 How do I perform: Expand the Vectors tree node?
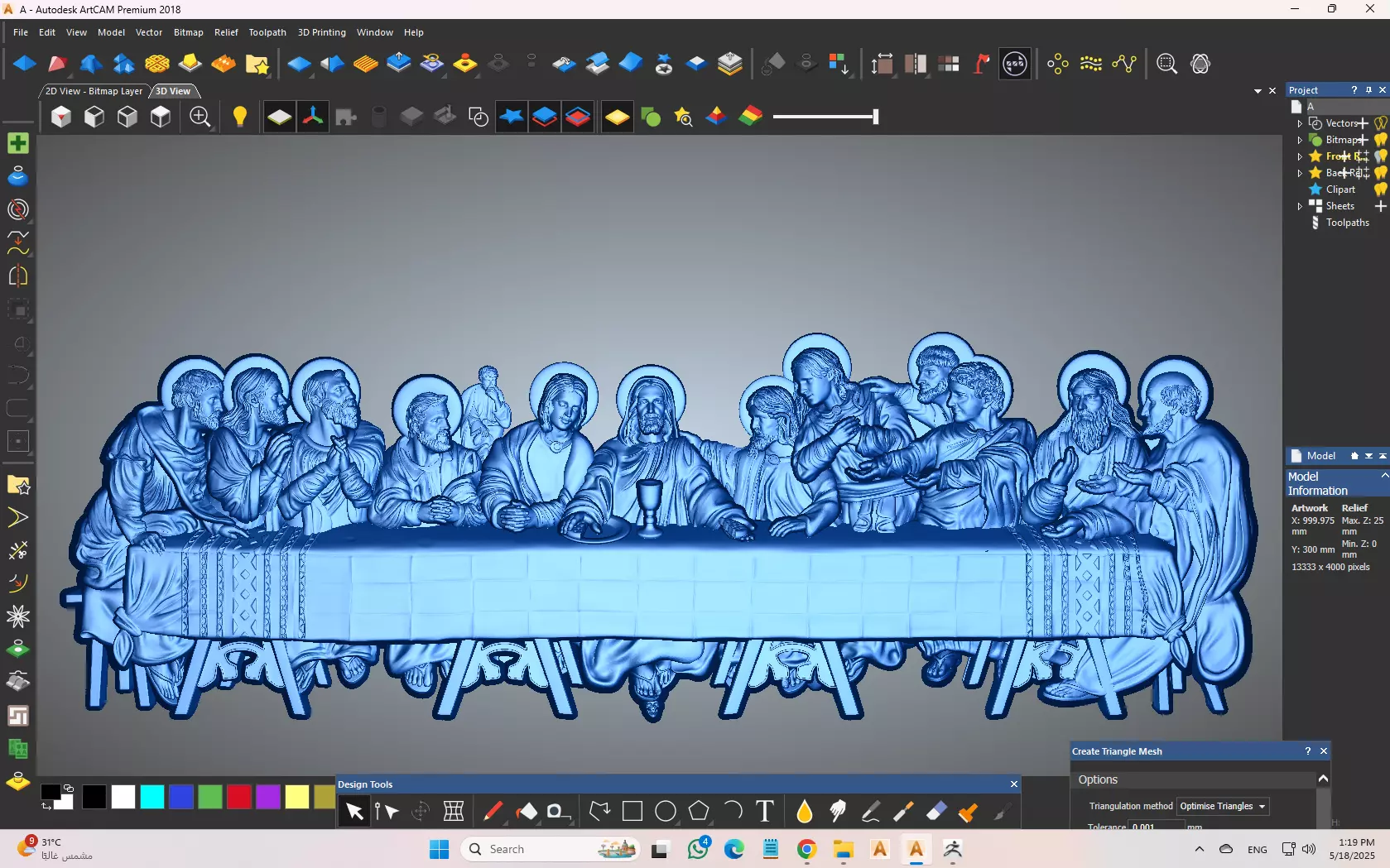(1300, 123)
